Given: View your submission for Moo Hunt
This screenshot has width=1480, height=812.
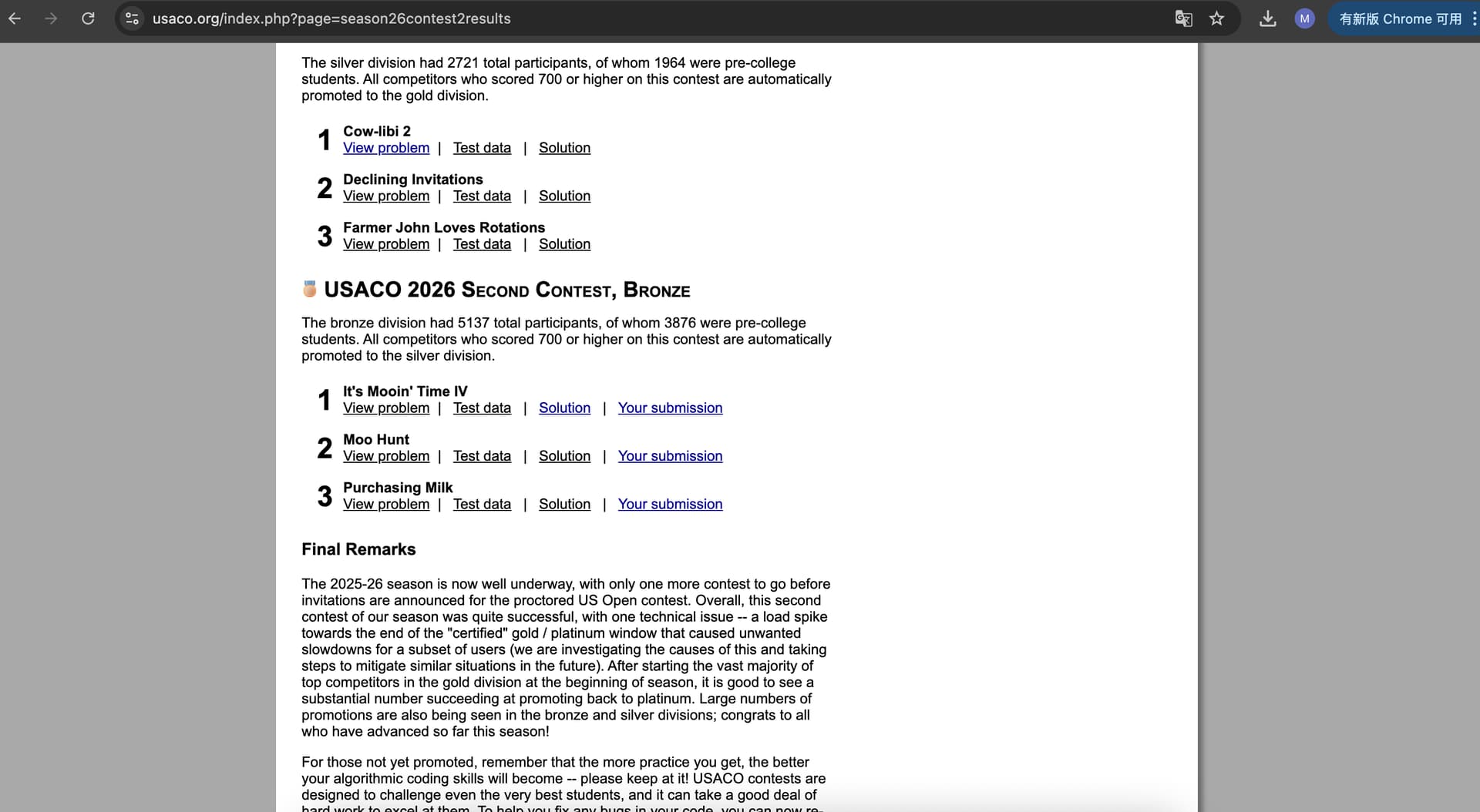Looking at the screenshot, I should (670, 456).
